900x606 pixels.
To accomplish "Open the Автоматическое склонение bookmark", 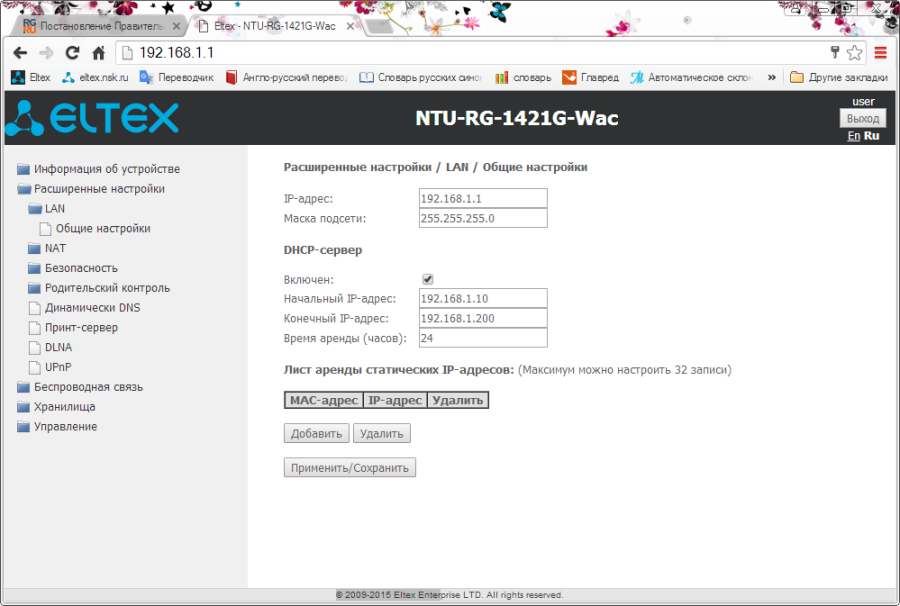I will [x=692, y=77].
